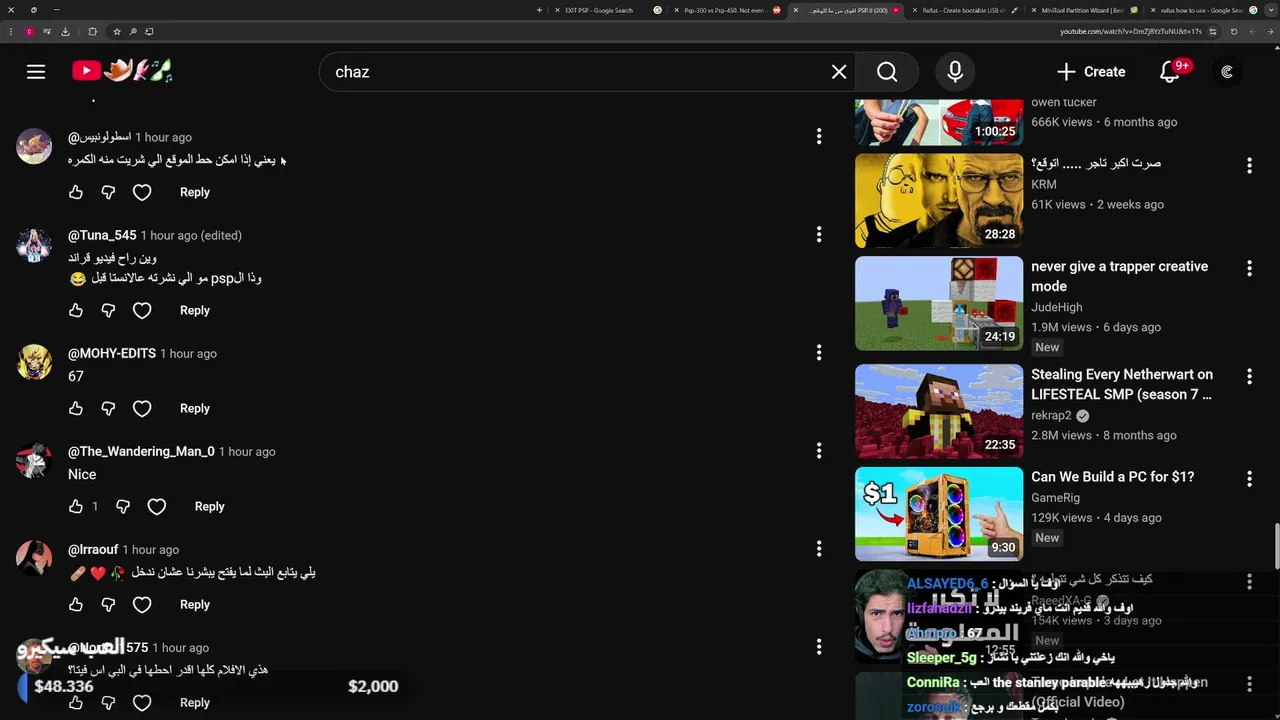Image resolution: width=1280 pixels, height=720 pixels.
Task: Select the '1 hour ago' timestamp of @MOHY-EDITS
Action: pyautogui.click(x=188, y=353)
